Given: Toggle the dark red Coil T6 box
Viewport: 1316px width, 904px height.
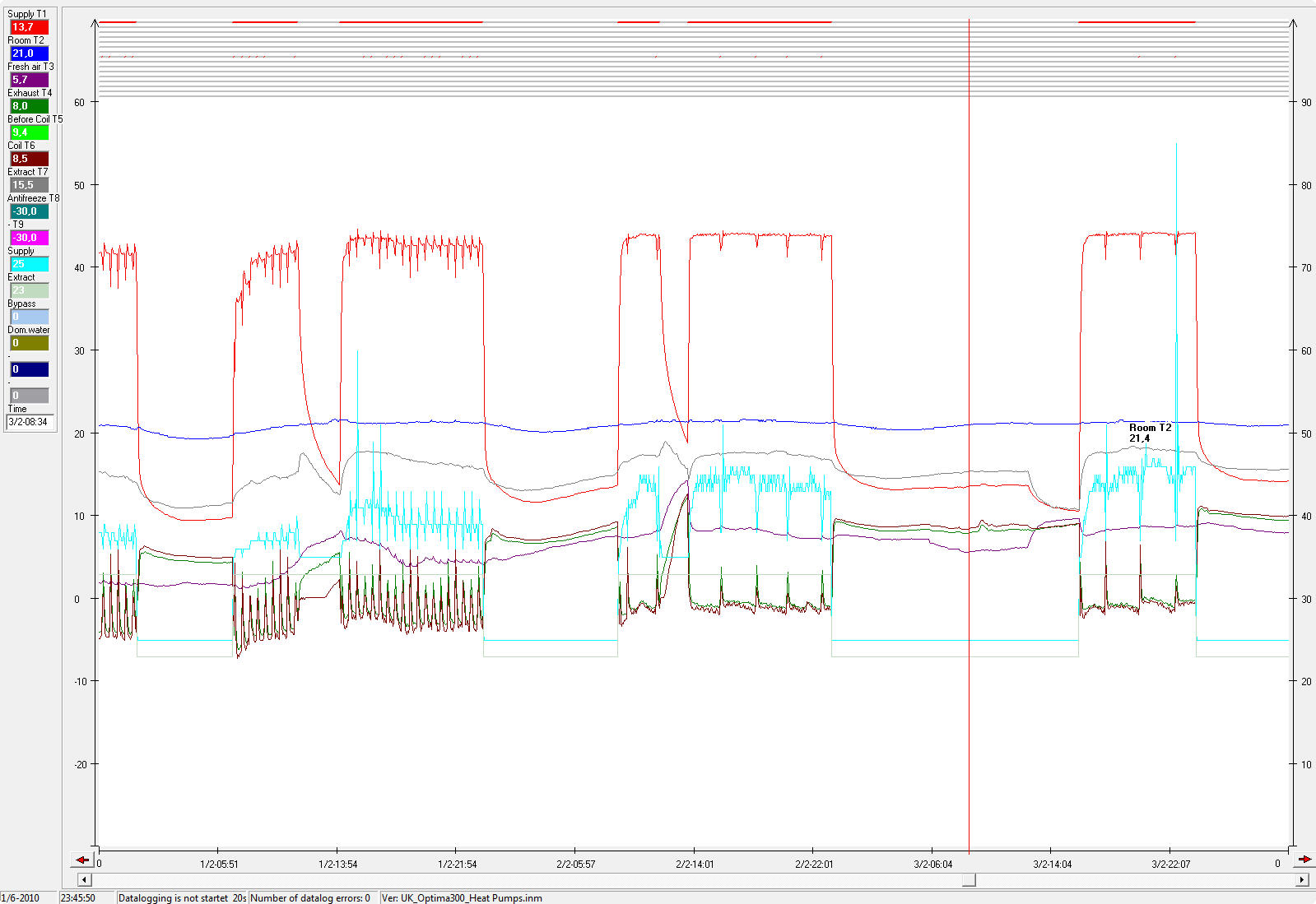Looking at the screenshot, I should [29, 159].
